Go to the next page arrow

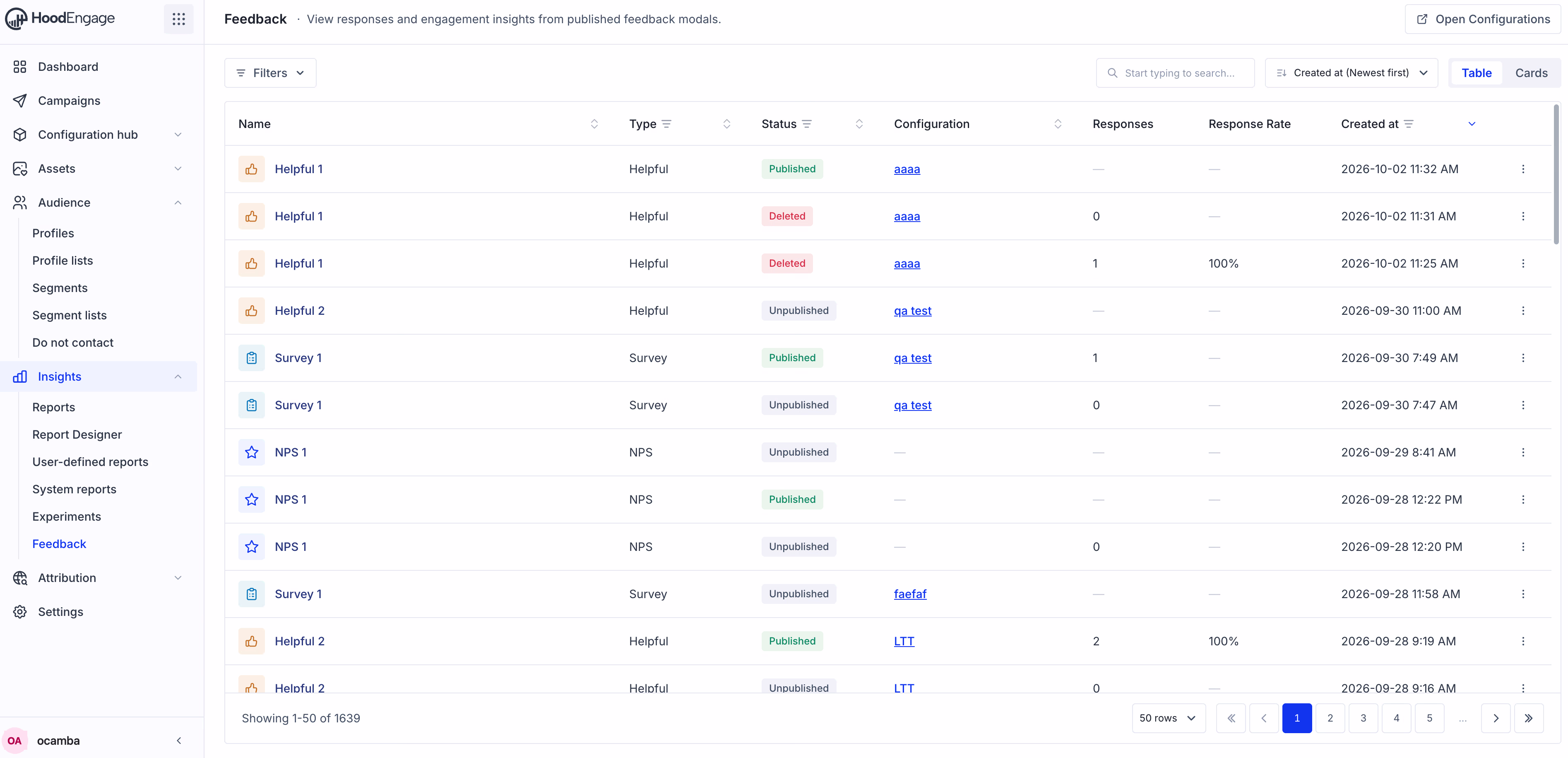tap(1496, 718)
